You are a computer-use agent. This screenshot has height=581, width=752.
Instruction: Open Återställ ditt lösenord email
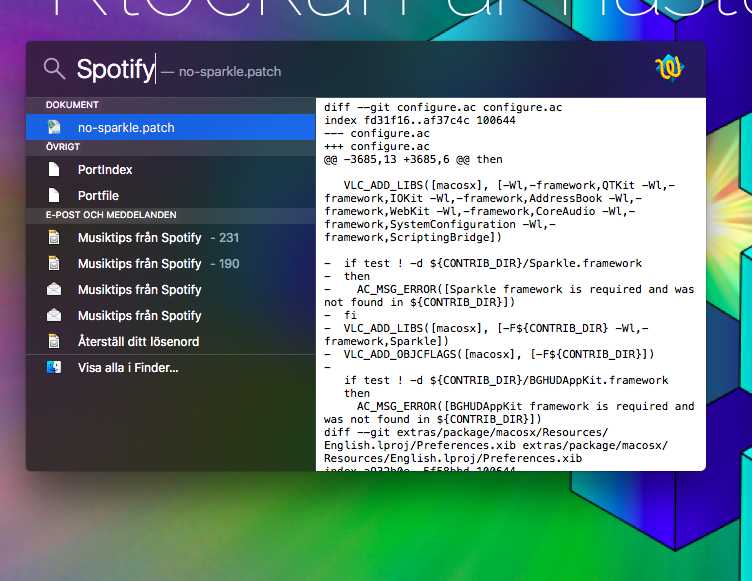pos(171,341)
